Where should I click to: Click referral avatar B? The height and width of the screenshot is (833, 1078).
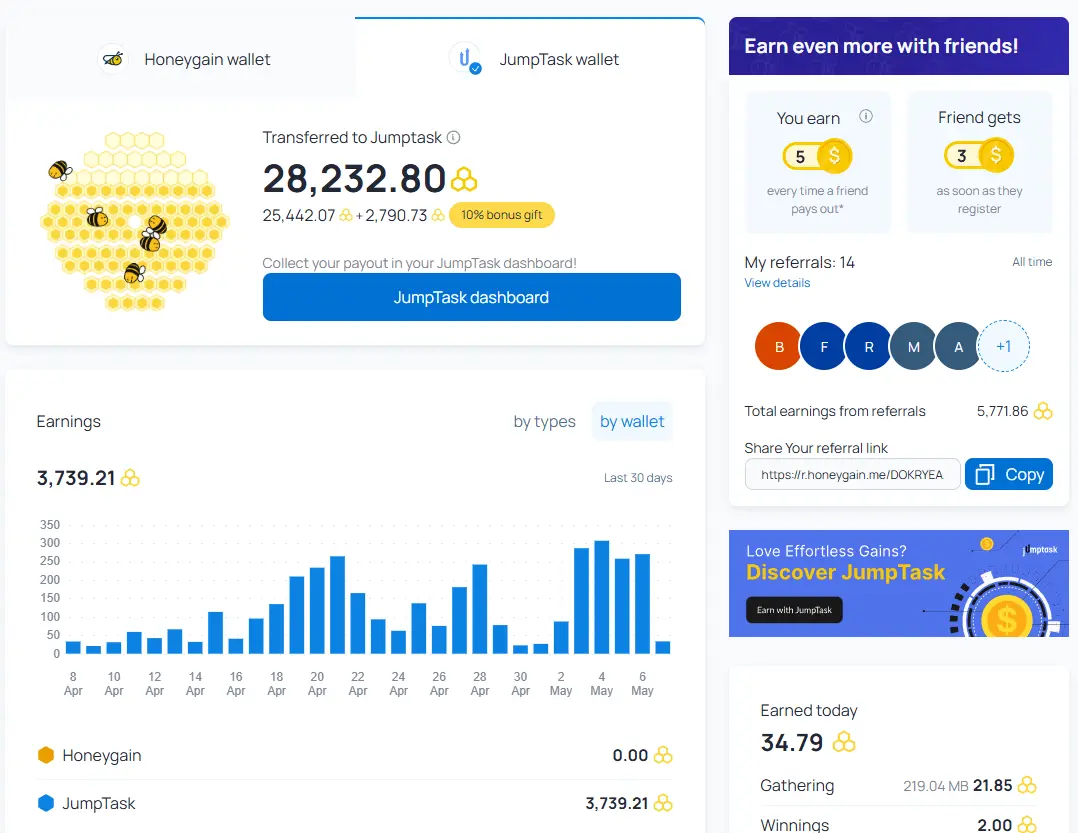tap(779, 346)
